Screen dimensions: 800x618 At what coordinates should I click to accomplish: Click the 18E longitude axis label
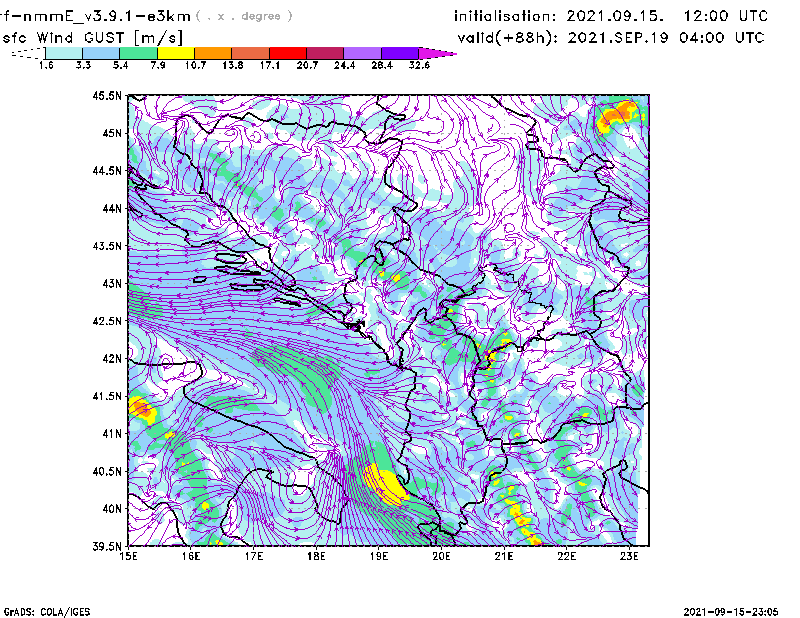[316, 556]
